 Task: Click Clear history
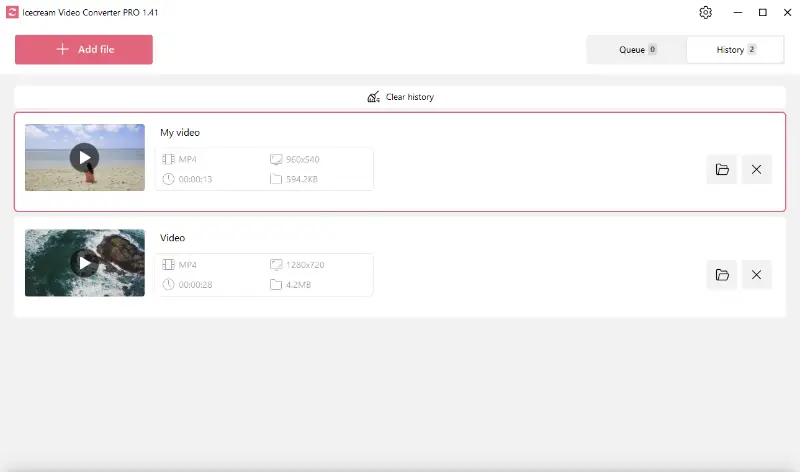[400, 97]
